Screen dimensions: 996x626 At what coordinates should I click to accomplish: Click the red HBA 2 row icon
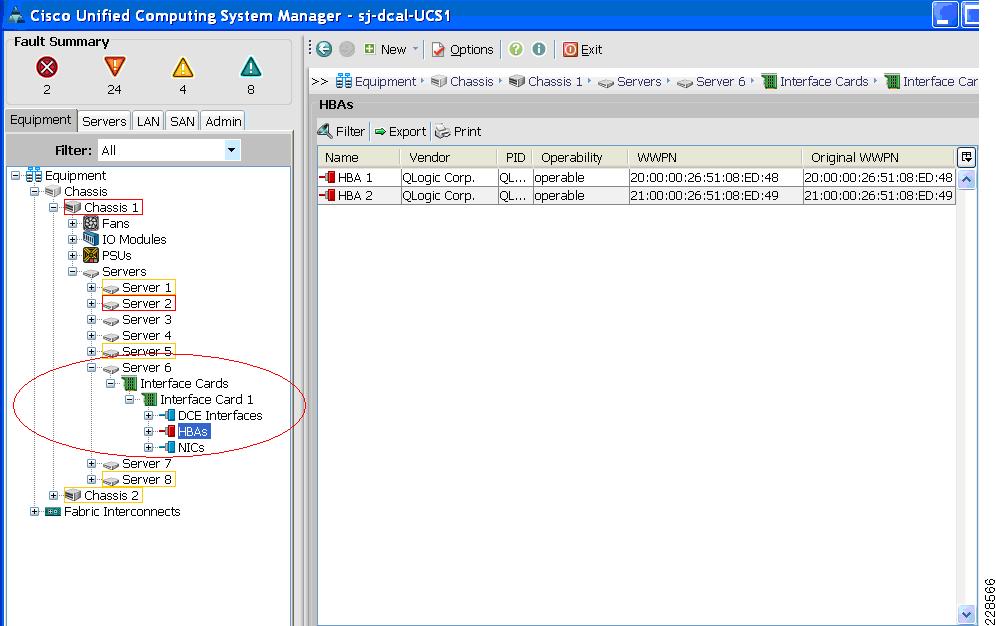tap(328, 196)
